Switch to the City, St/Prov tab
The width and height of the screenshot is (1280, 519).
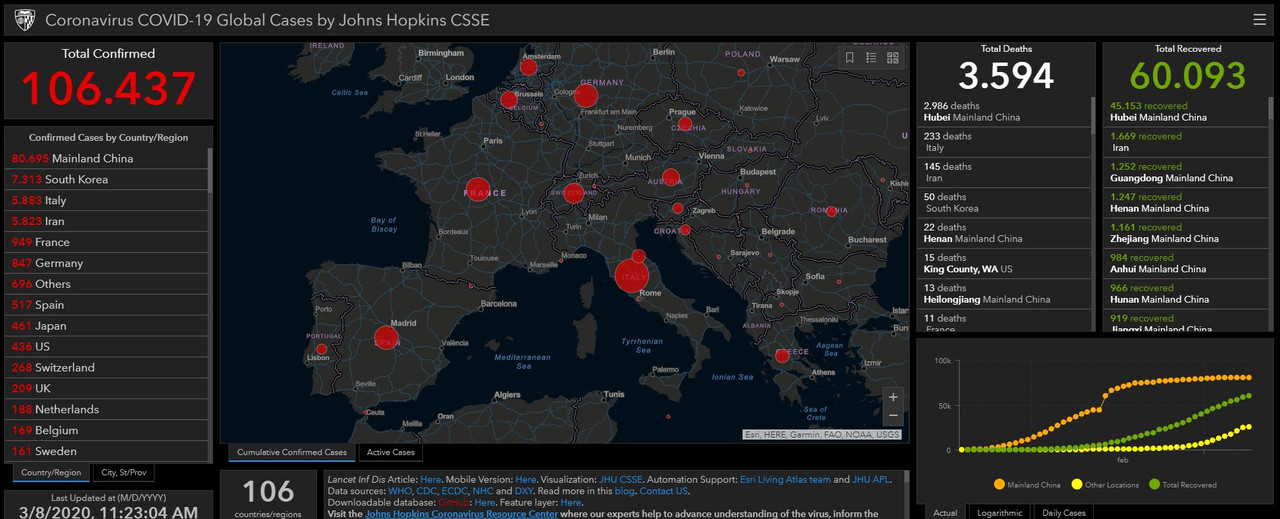pos(124,472)
